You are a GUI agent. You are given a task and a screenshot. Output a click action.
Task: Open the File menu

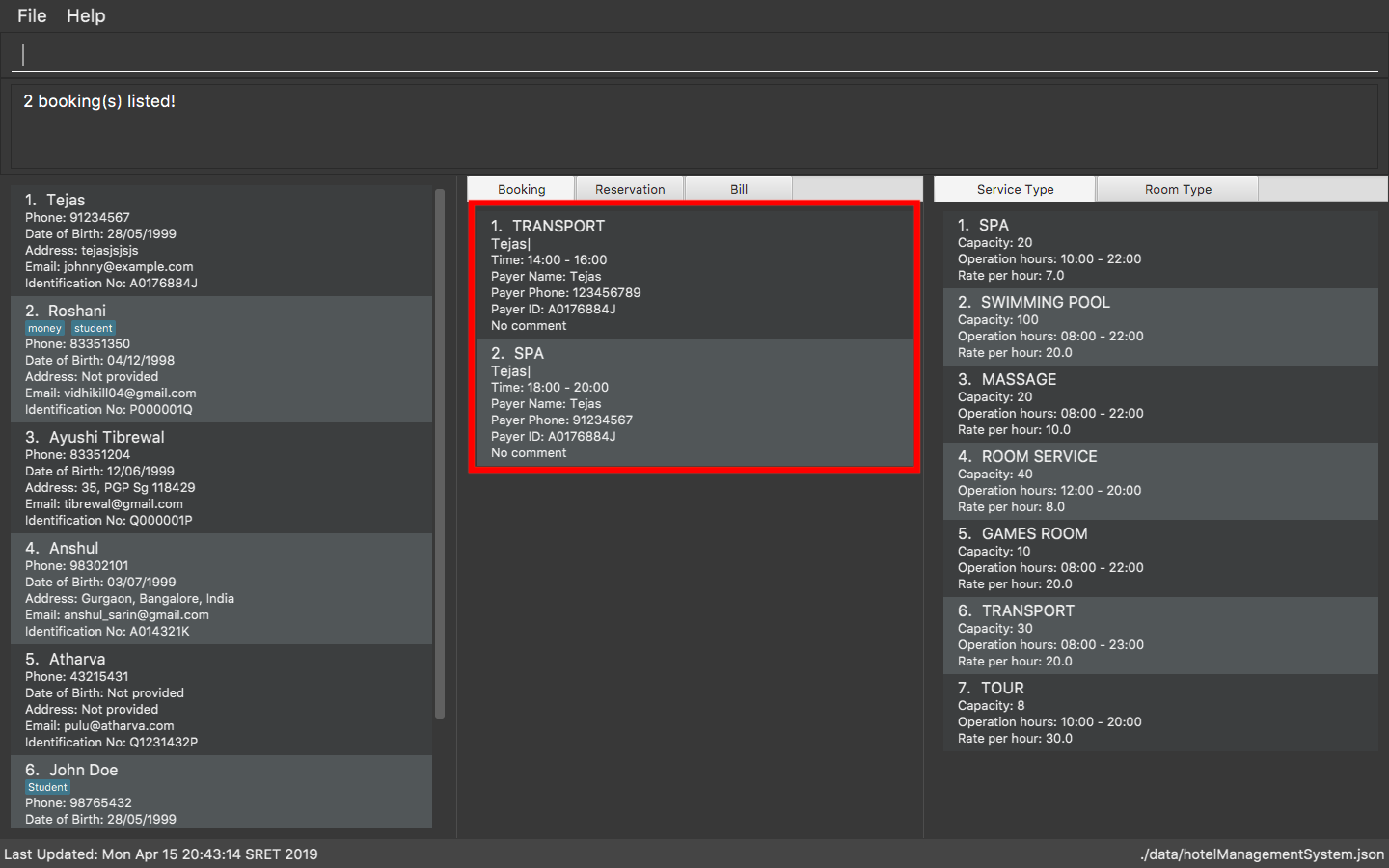click(x=32, y=15)
